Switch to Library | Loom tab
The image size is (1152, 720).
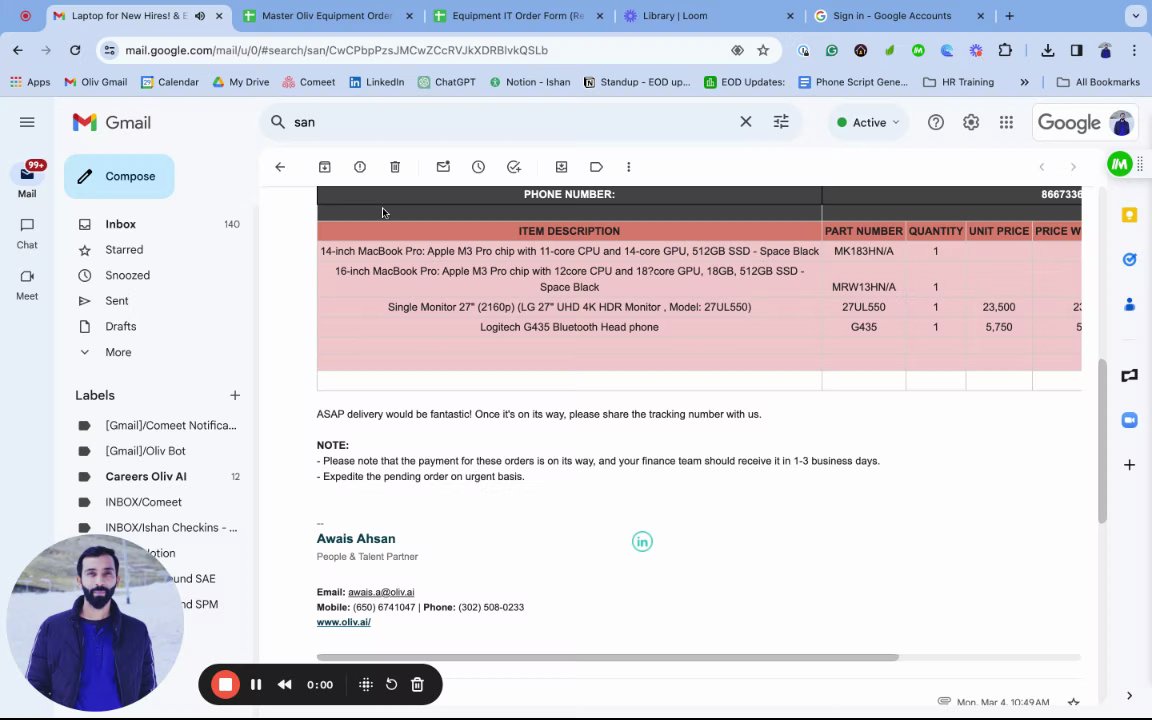(709, 15)
